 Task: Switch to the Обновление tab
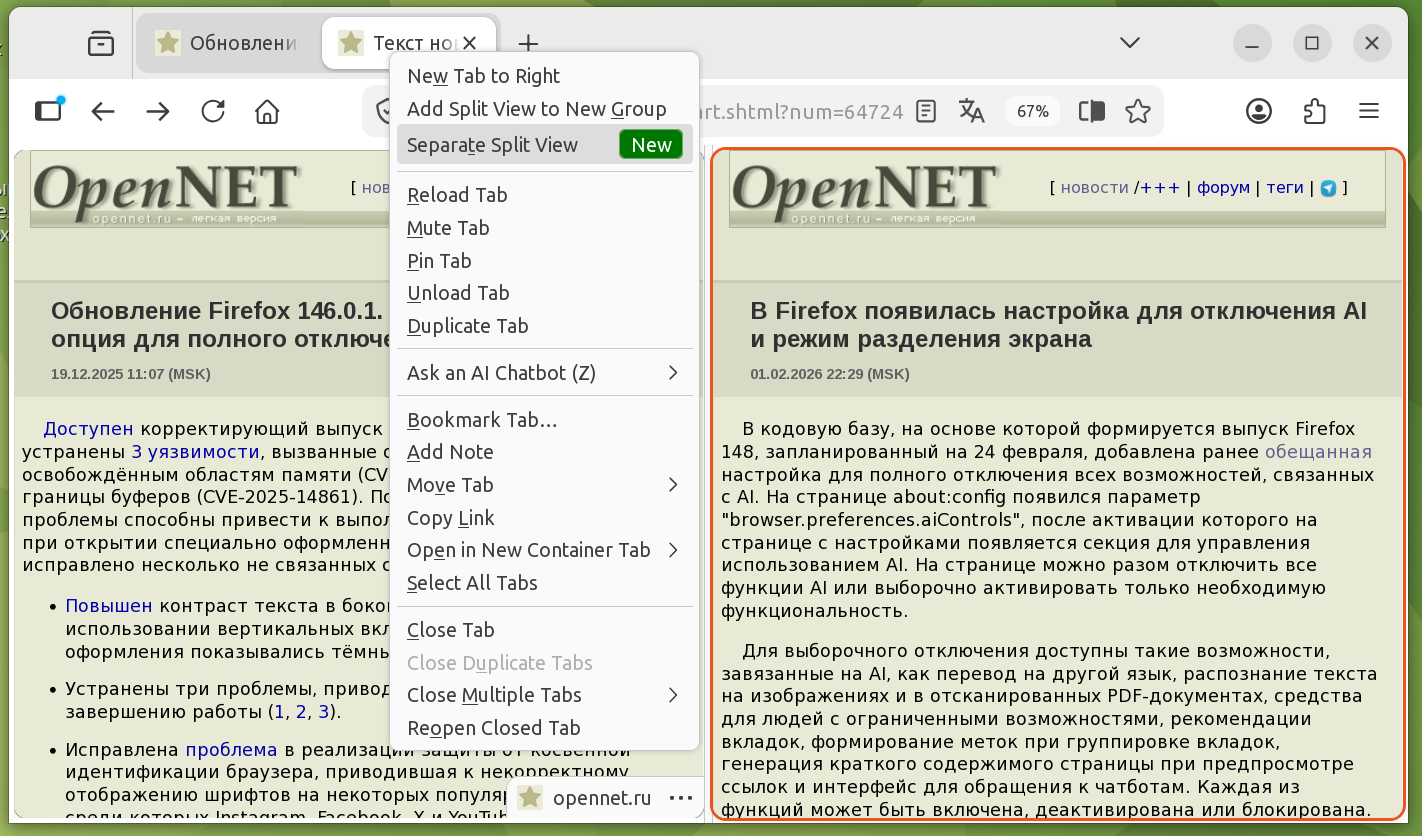[x=228, y=43]
